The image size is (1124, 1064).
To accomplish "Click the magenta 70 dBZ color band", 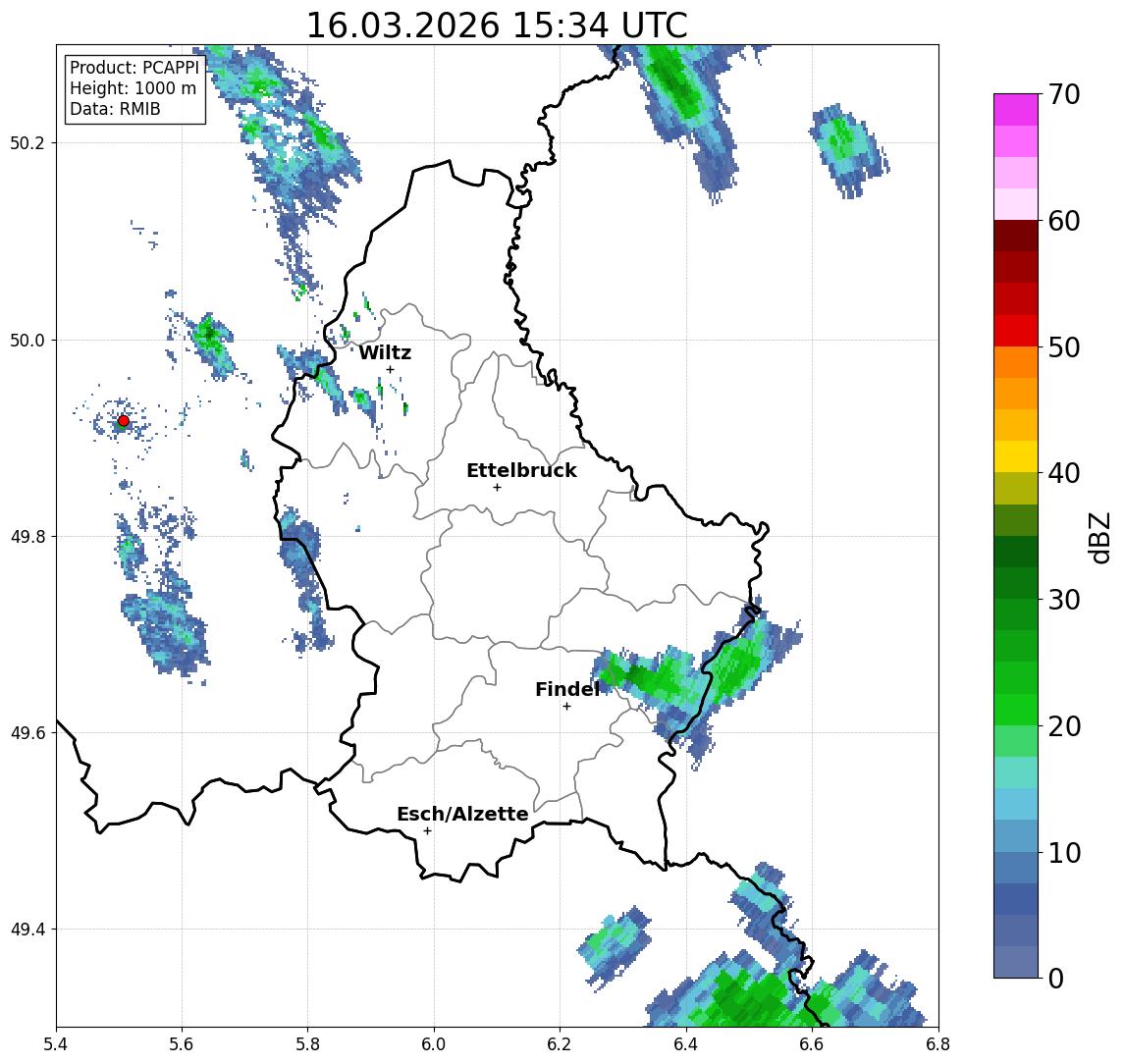I will click(1016, 110).
